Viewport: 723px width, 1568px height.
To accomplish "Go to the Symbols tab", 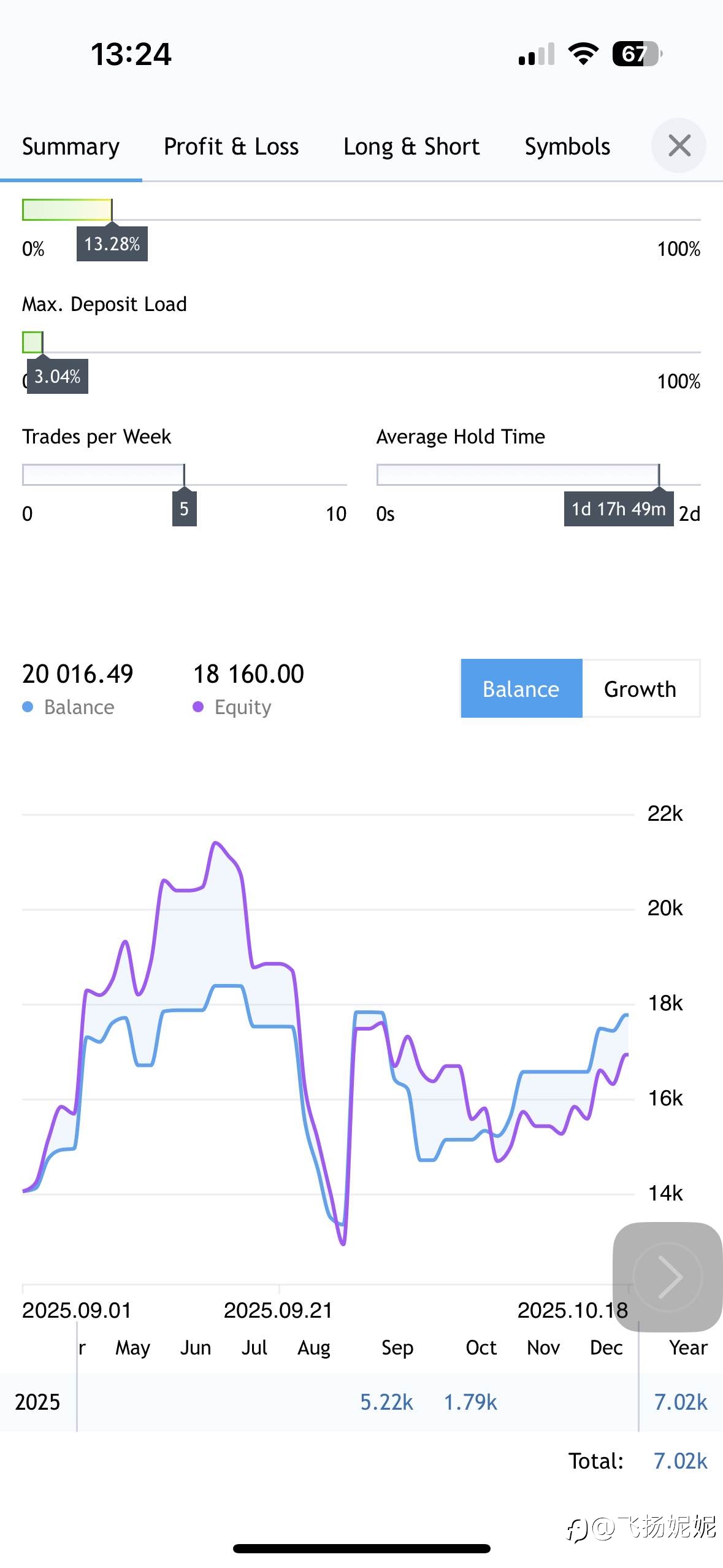I will (567, 147).
